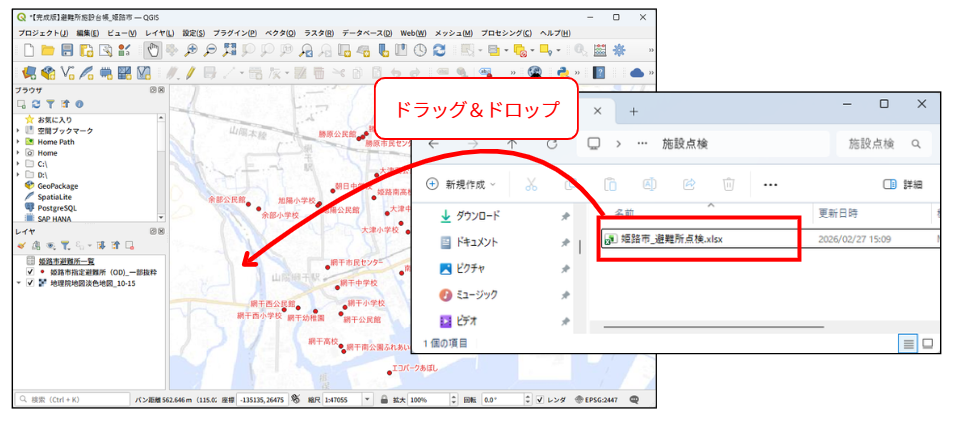Open the Python console icon

coord(564,72)
